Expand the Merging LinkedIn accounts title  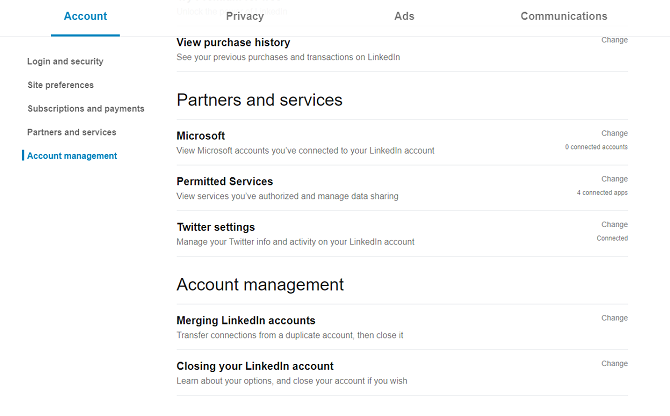pyautogui.click(x=246, y=320)
